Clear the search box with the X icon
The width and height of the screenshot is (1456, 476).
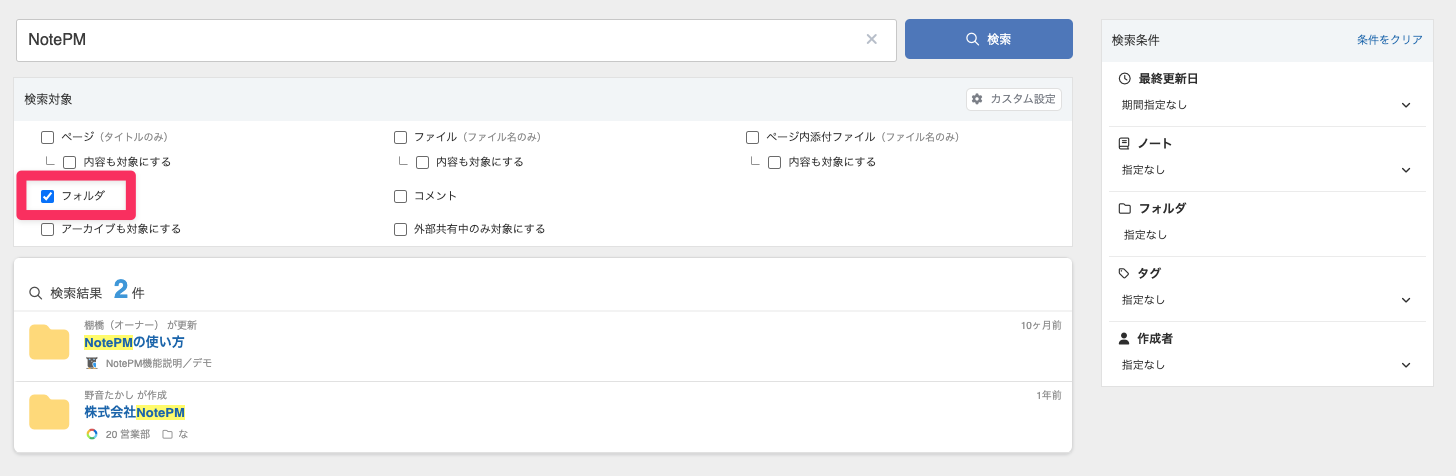click(x=871, y=39)
